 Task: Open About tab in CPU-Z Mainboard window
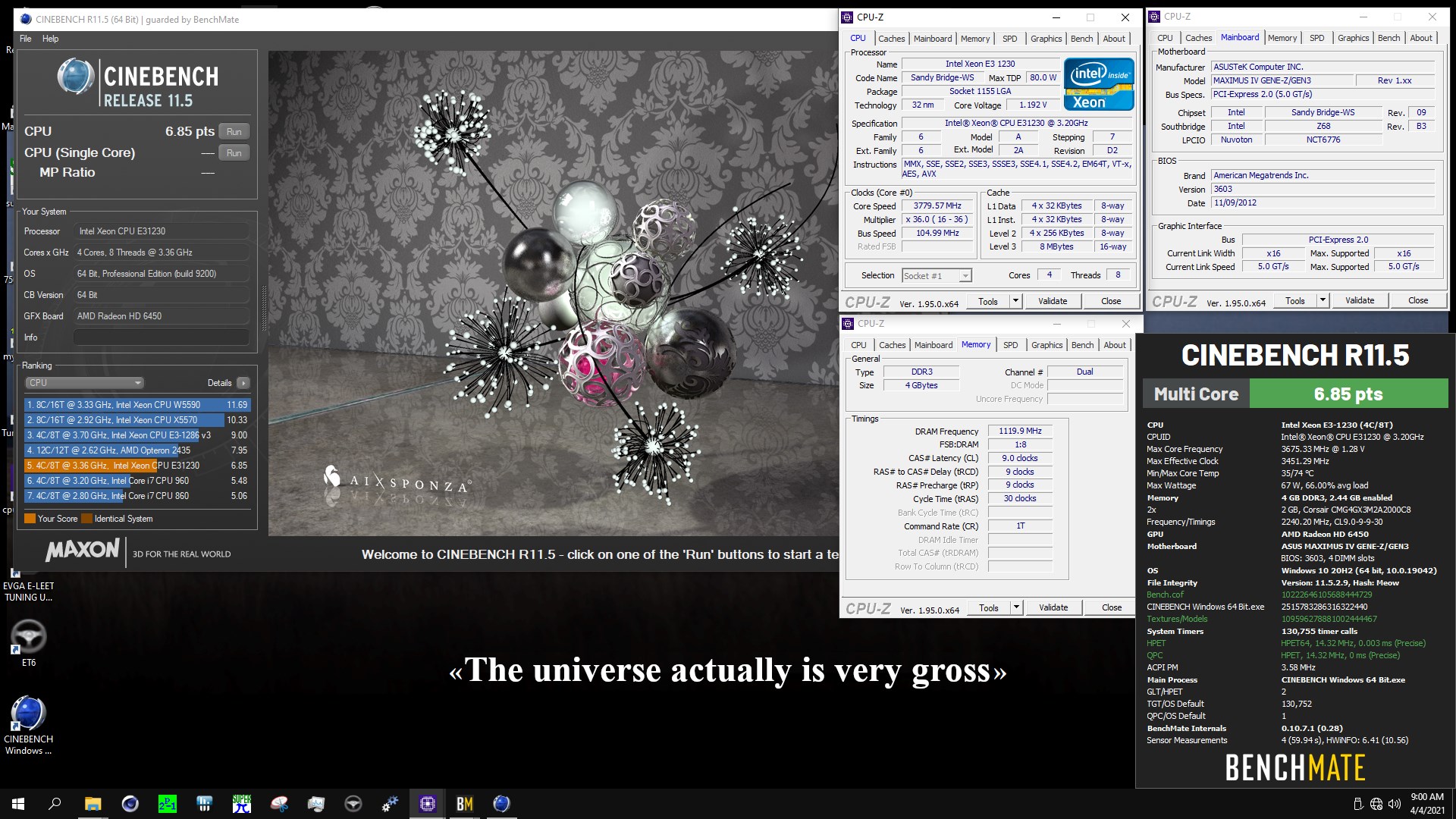click(1420, 38)
